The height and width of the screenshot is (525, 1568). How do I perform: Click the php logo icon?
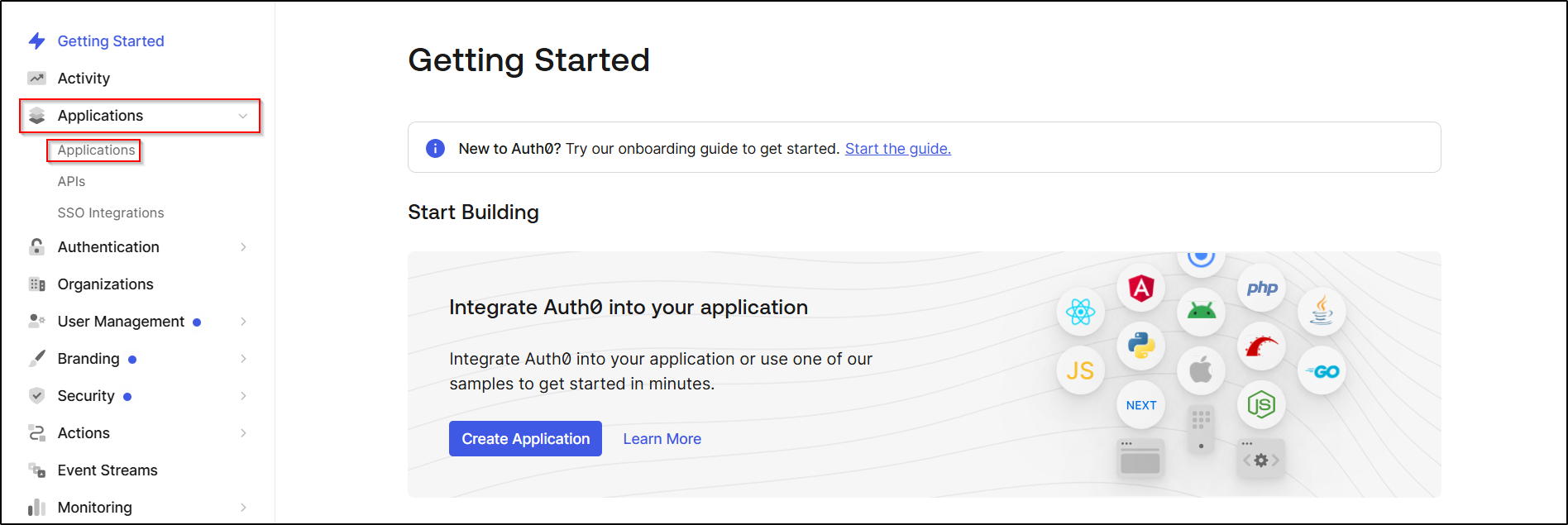tap(1262, 288)
